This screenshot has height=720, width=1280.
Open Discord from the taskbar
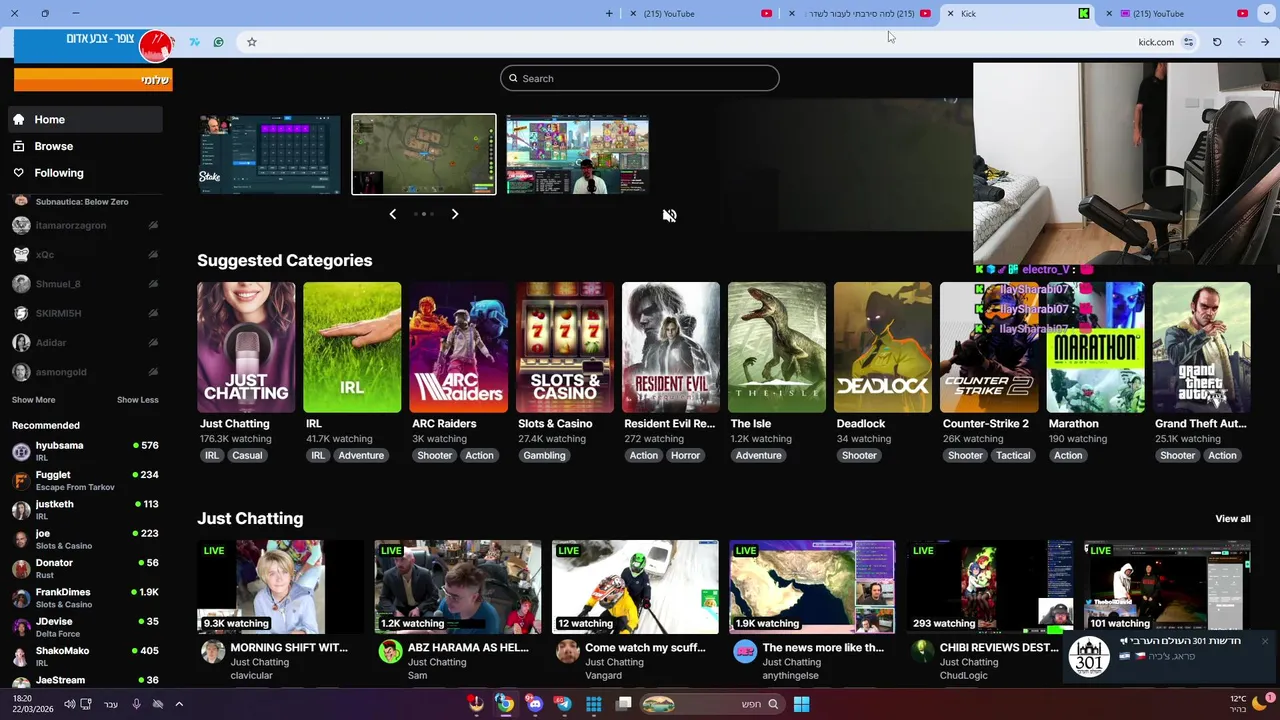click(534, 704)
